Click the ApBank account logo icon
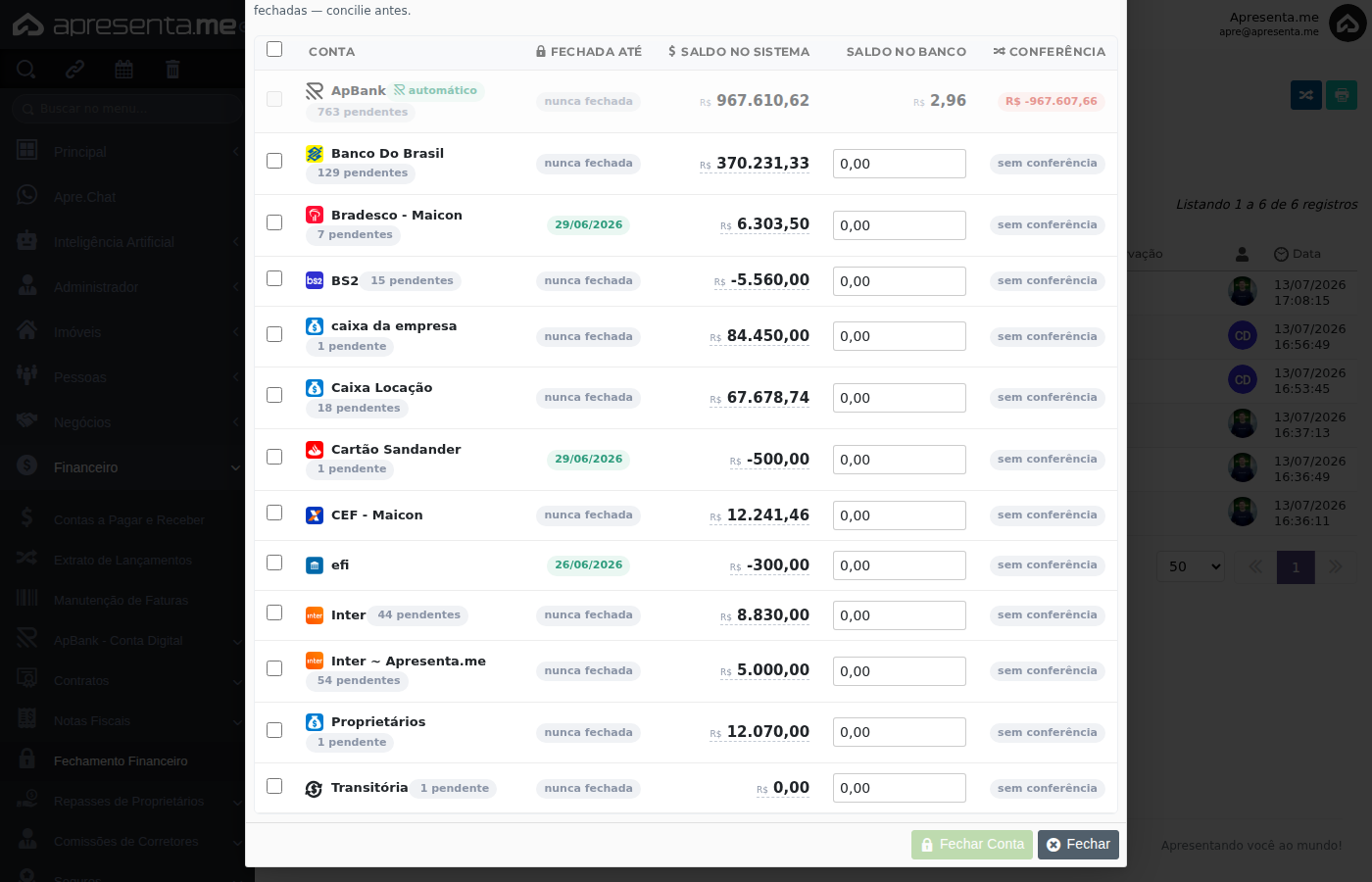 315,91
